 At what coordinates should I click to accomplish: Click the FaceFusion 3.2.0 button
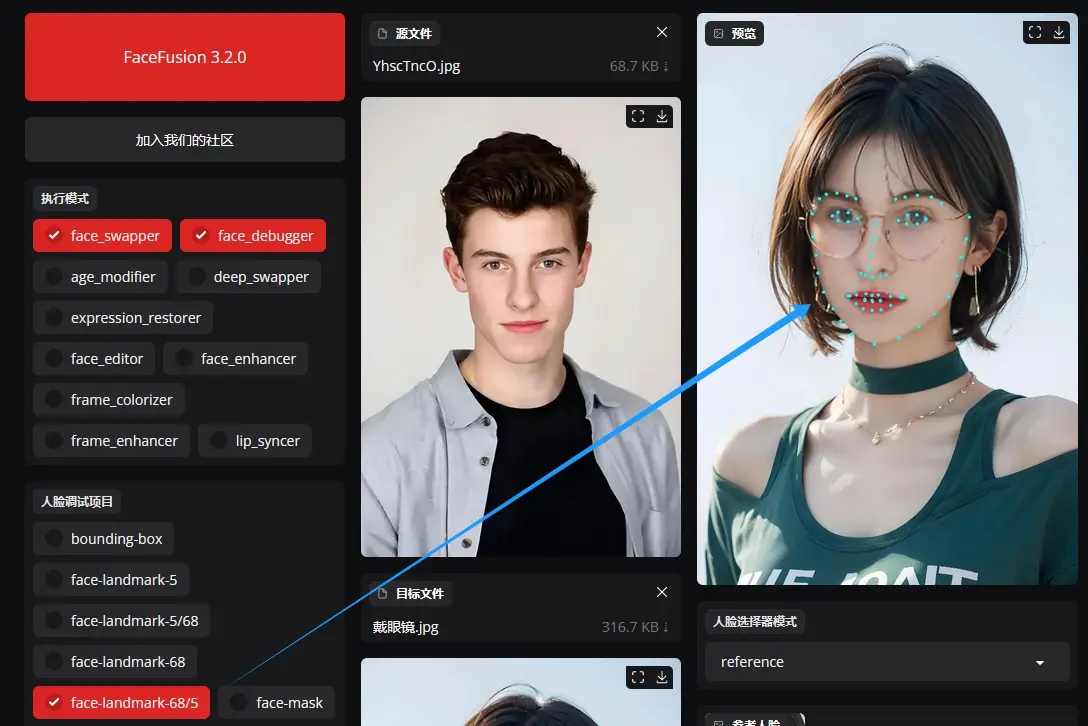185,57
